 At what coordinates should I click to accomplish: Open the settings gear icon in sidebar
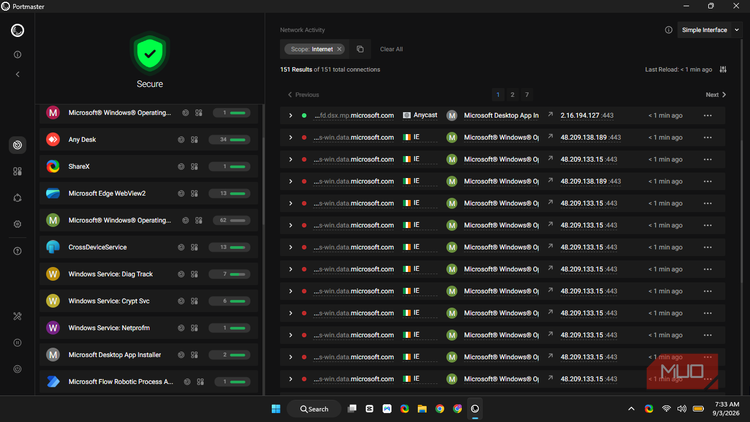click(x=17, y=224)
